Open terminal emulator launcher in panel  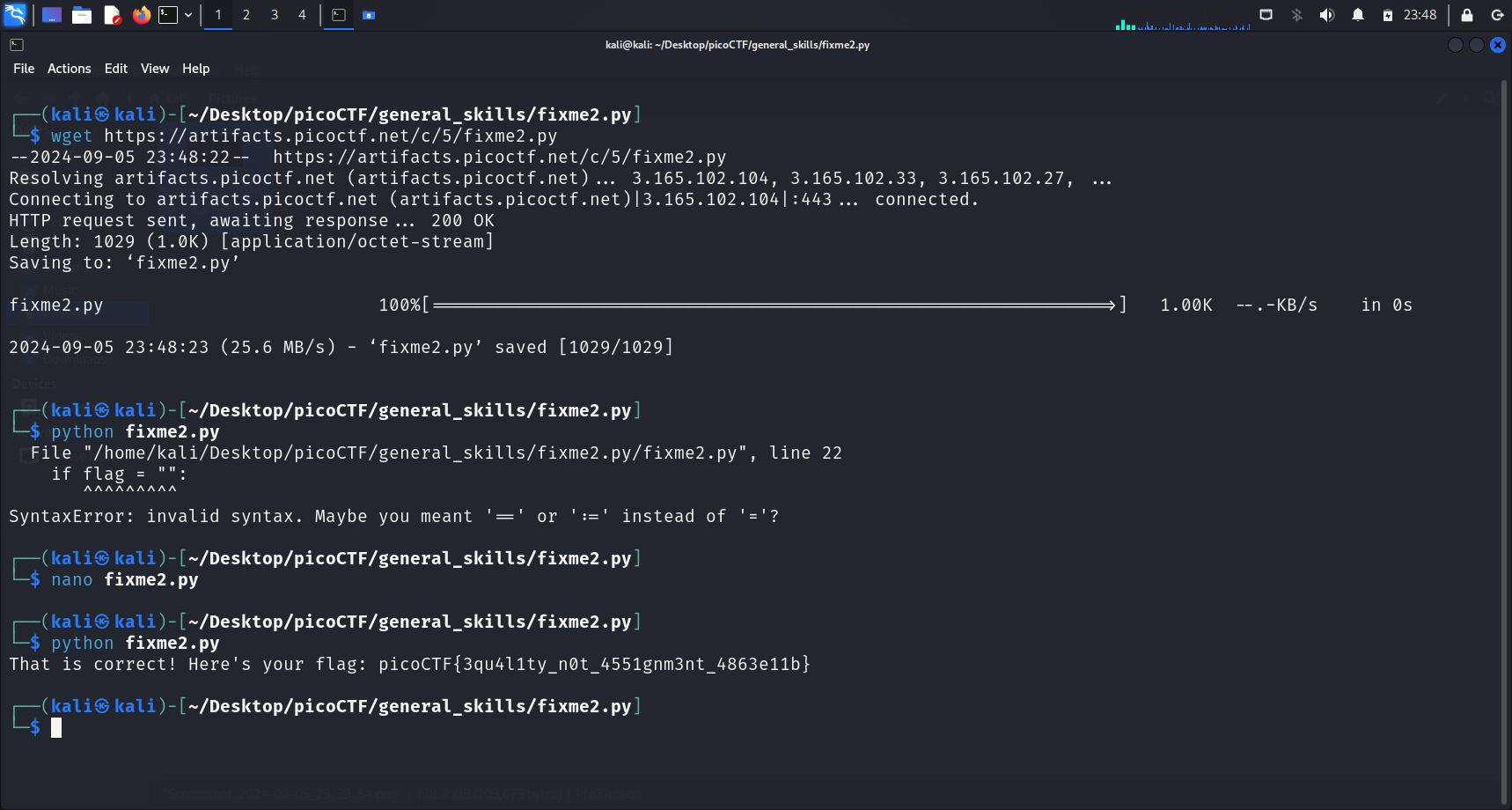(168, 15)
